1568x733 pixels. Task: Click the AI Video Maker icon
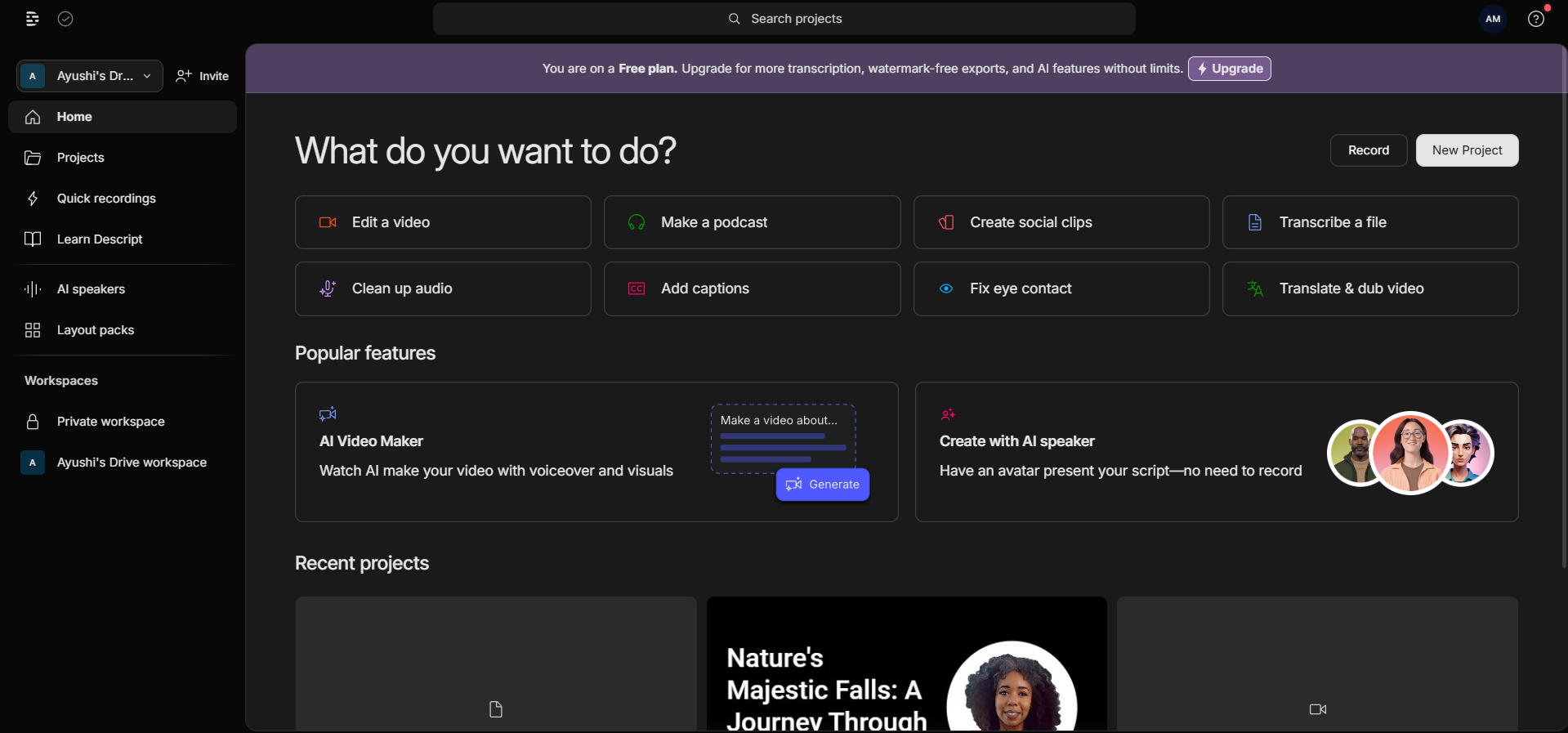pos(328,414)
